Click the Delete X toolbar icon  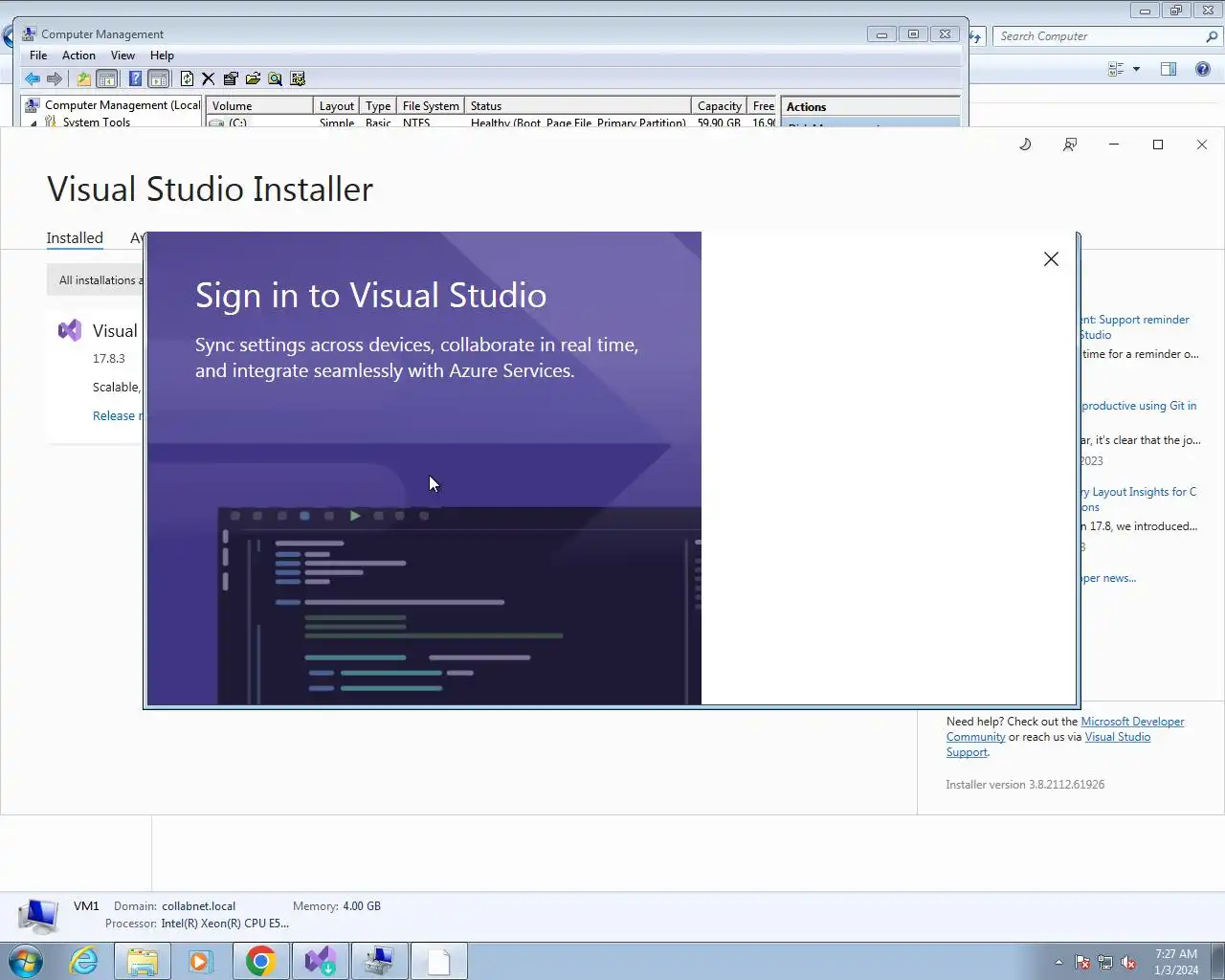point(208,78)
